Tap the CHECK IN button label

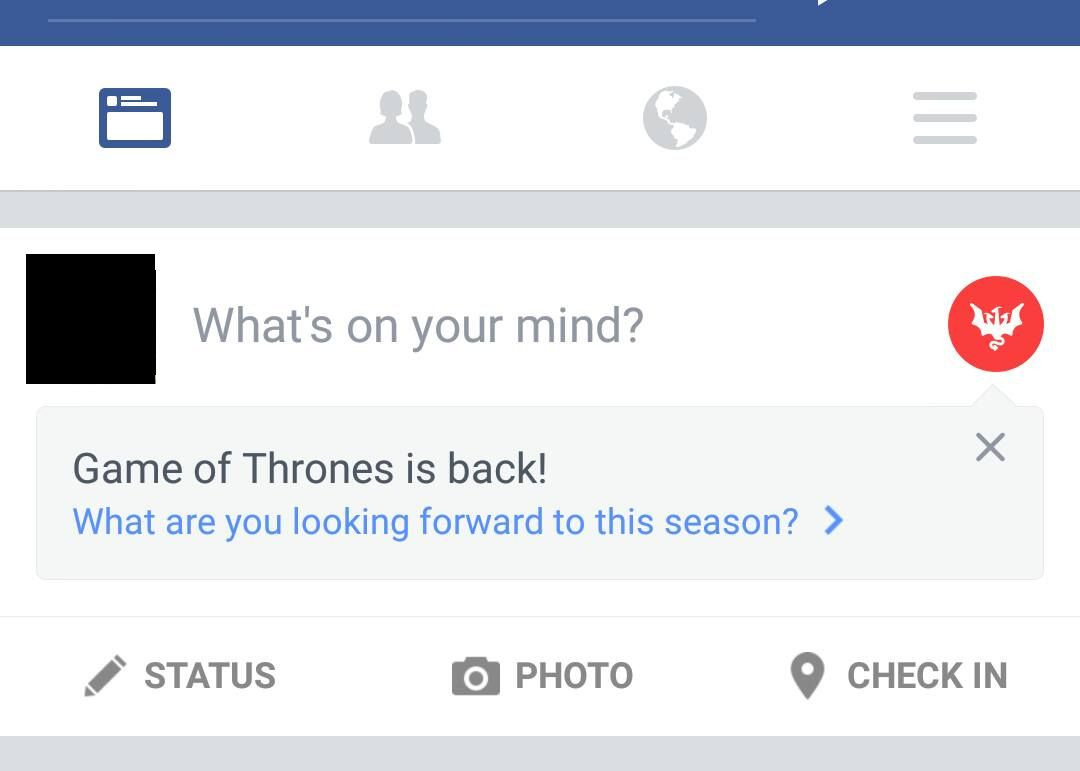pos(928,676)
